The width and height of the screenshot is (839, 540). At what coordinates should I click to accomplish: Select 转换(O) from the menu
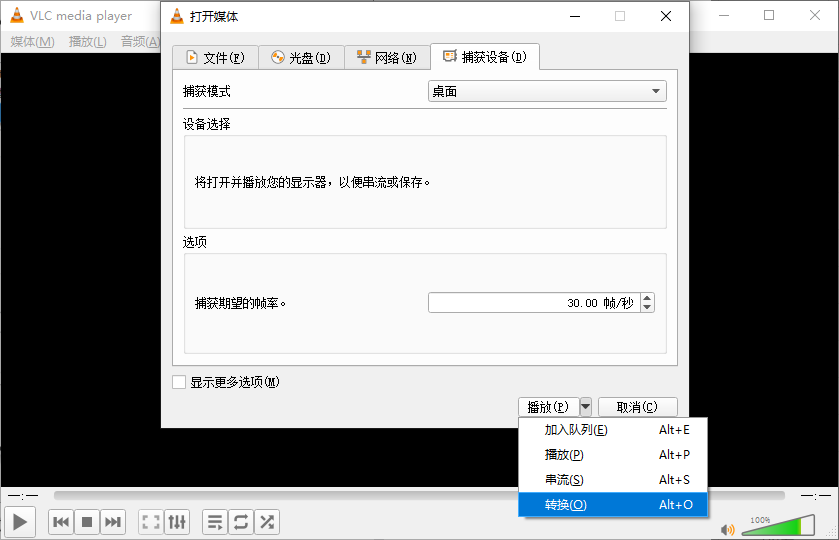(613, 505)
